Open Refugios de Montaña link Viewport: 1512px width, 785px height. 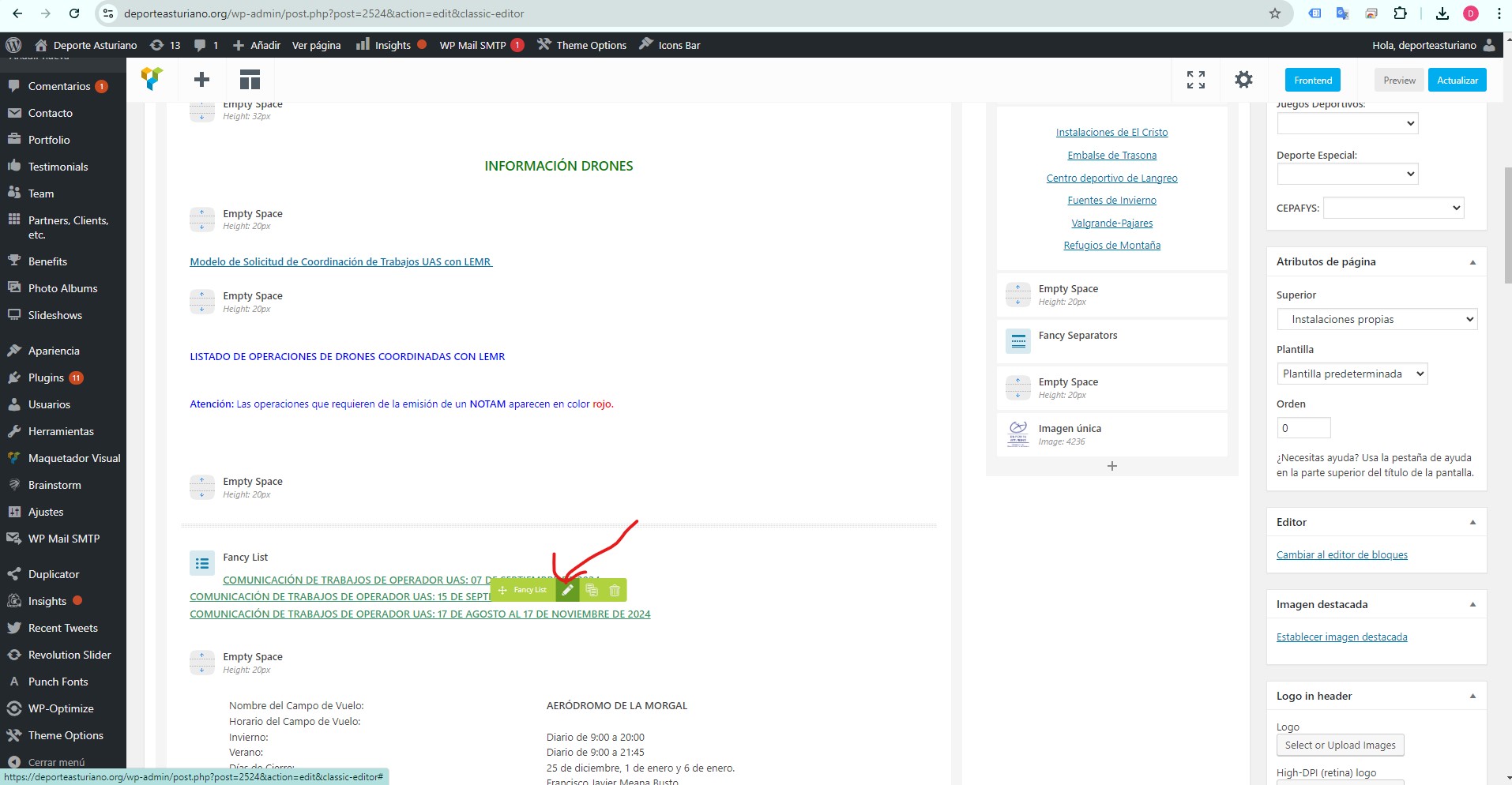[x=1111, y=245]
